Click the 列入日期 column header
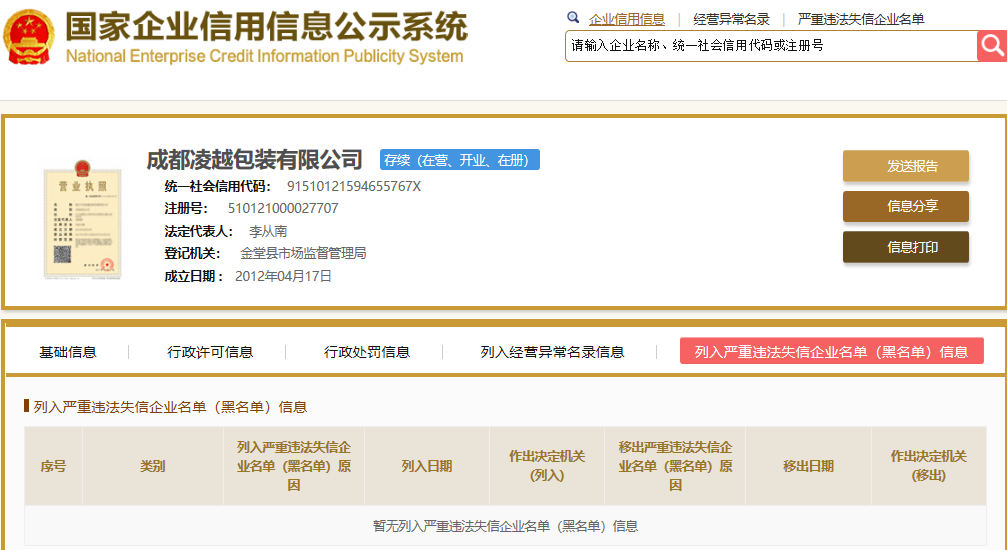The image size is (1007, 550). click(426, 466)
